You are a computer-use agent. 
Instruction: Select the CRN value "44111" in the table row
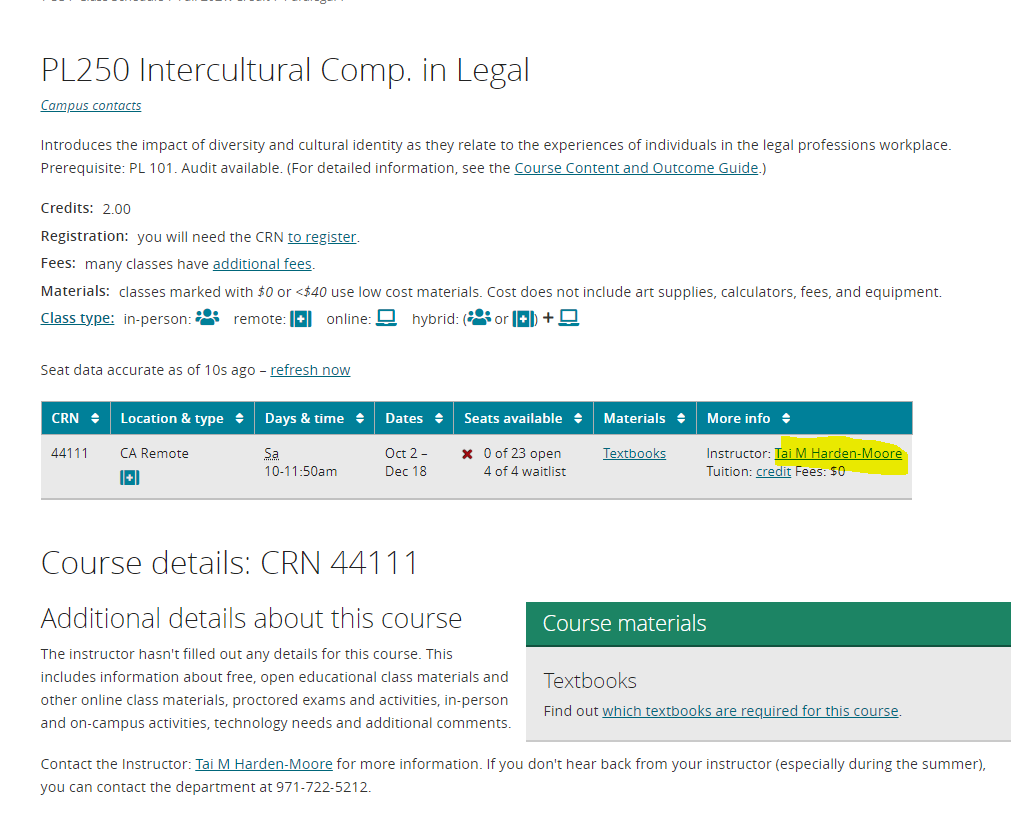pos(69,454)
